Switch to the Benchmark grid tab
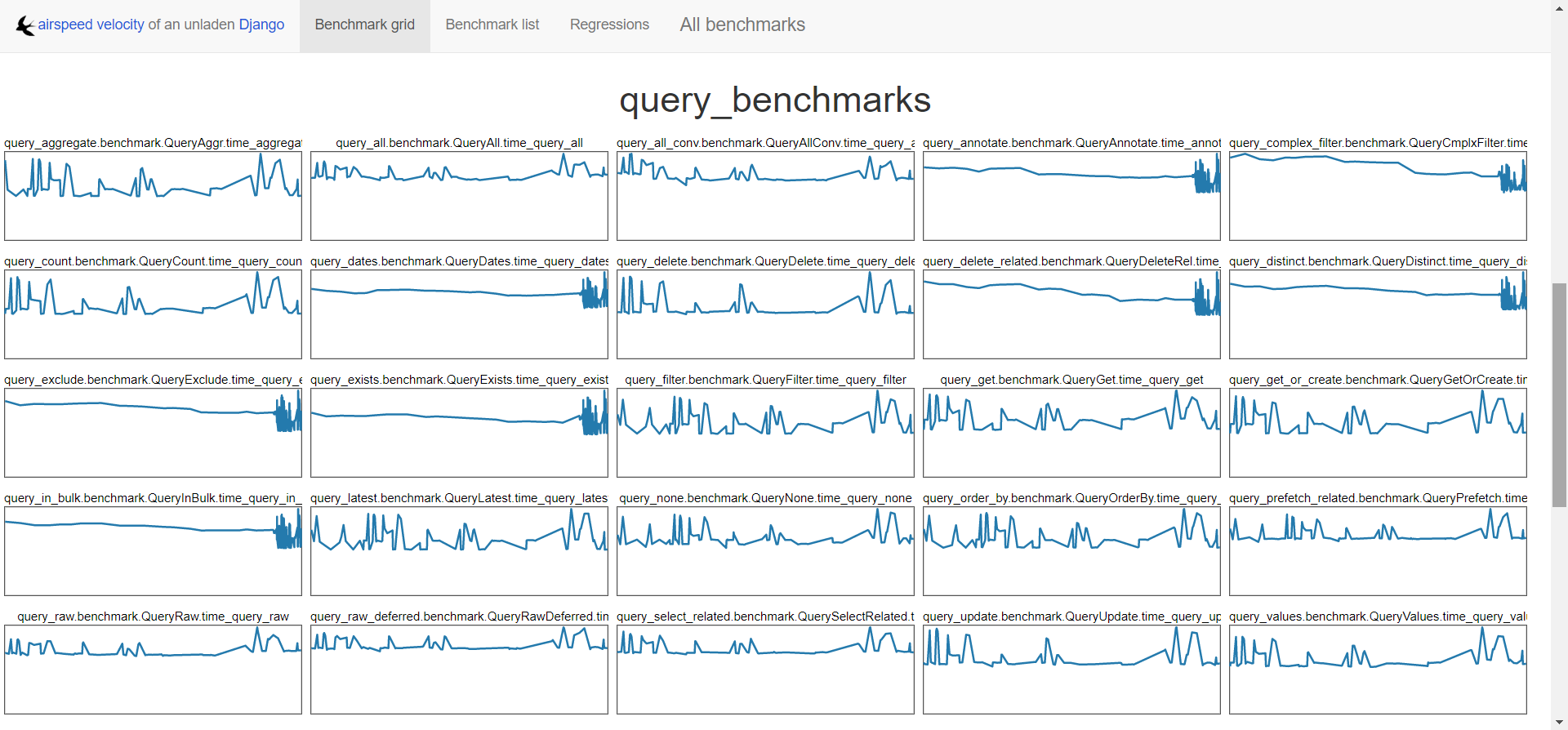 (x=365, y=25)
